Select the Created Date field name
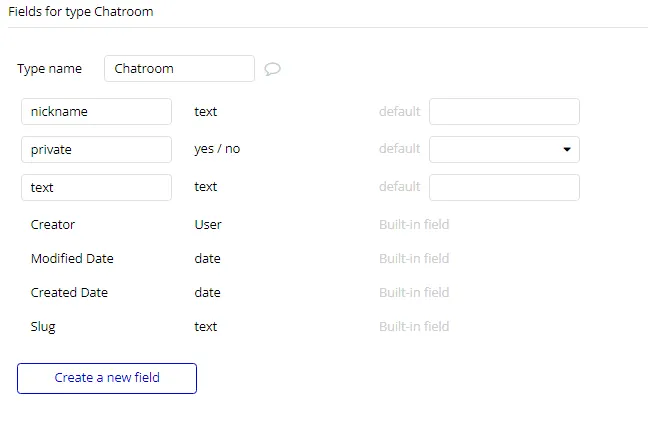The width and height of the screenshot is (648, 436). [x=69, y=293]
